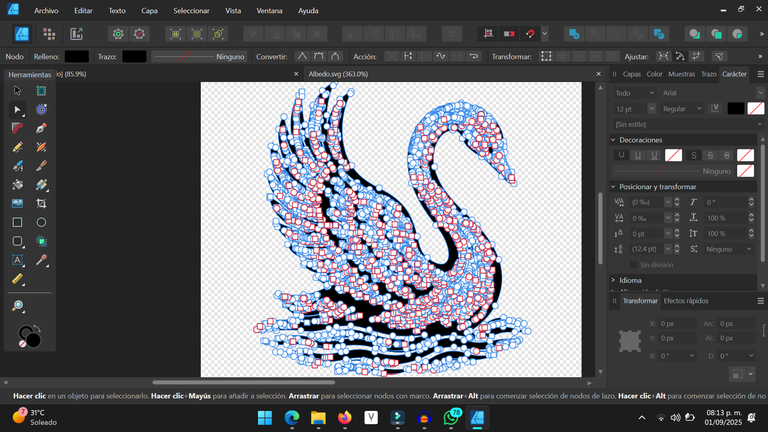Switch to Export Persona
The height and width of the screenshot is (432, 768).
(x=76, y=34)
